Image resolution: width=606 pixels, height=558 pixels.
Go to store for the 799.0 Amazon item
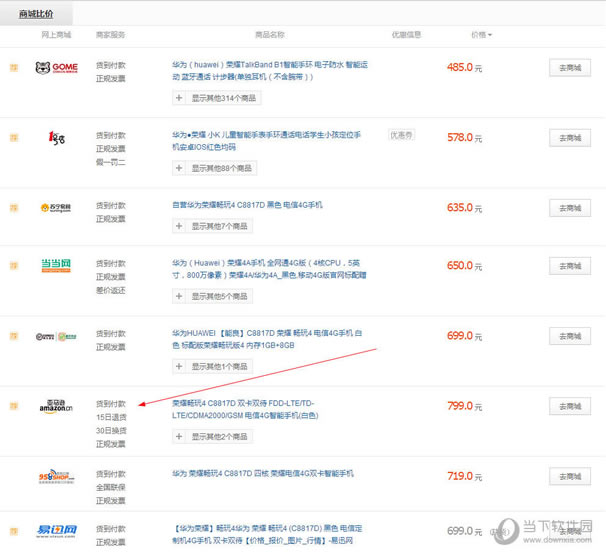pyautogui.click(x=569, y=406)
